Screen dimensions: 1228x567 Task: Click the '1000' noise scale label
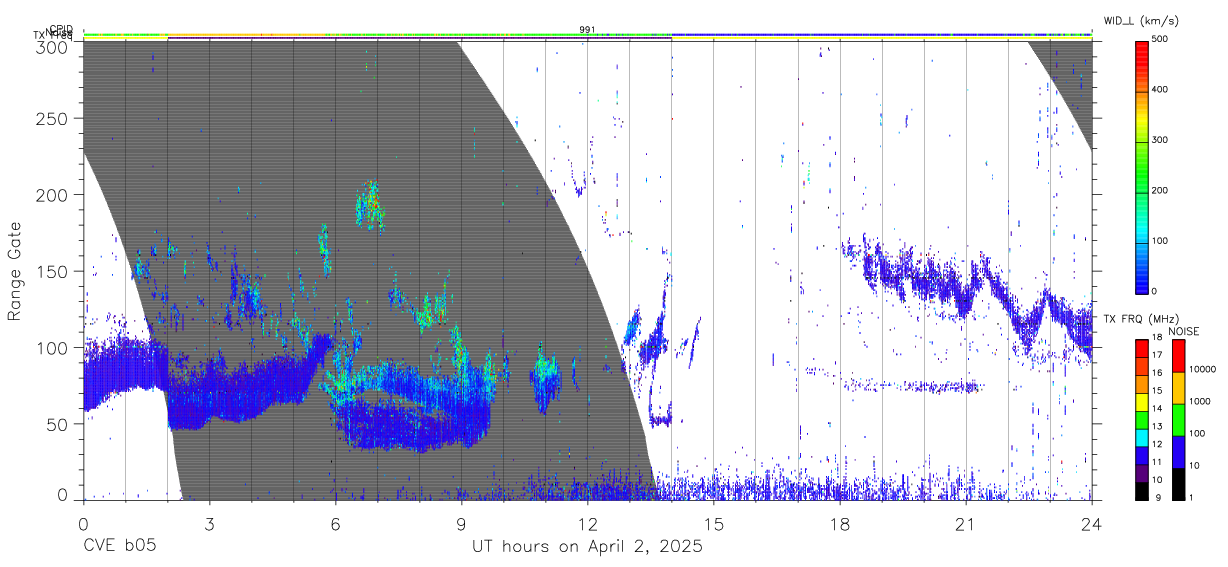coord(1200,401)
